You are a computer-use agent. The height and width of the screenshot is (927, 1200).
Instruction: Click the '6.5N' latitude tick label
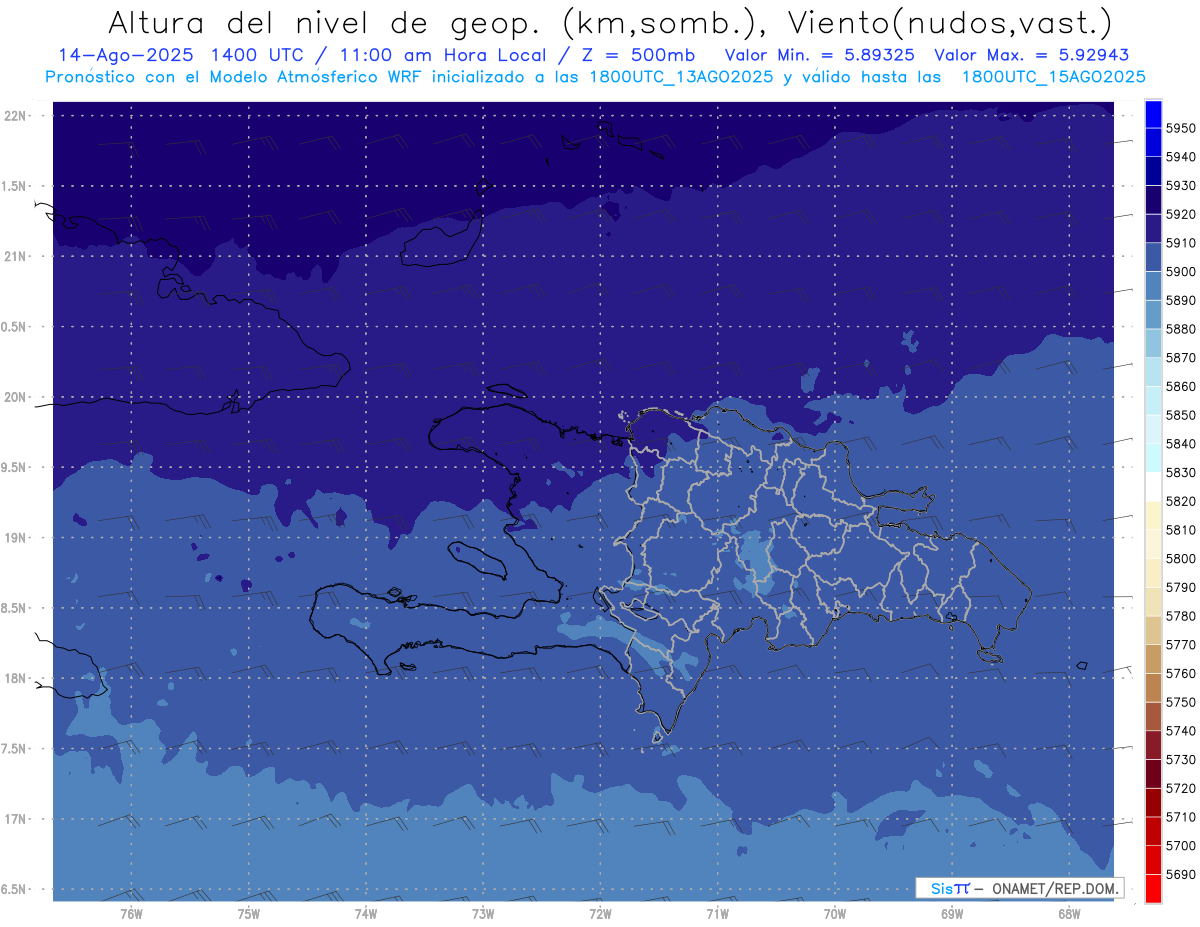point(15,890)
